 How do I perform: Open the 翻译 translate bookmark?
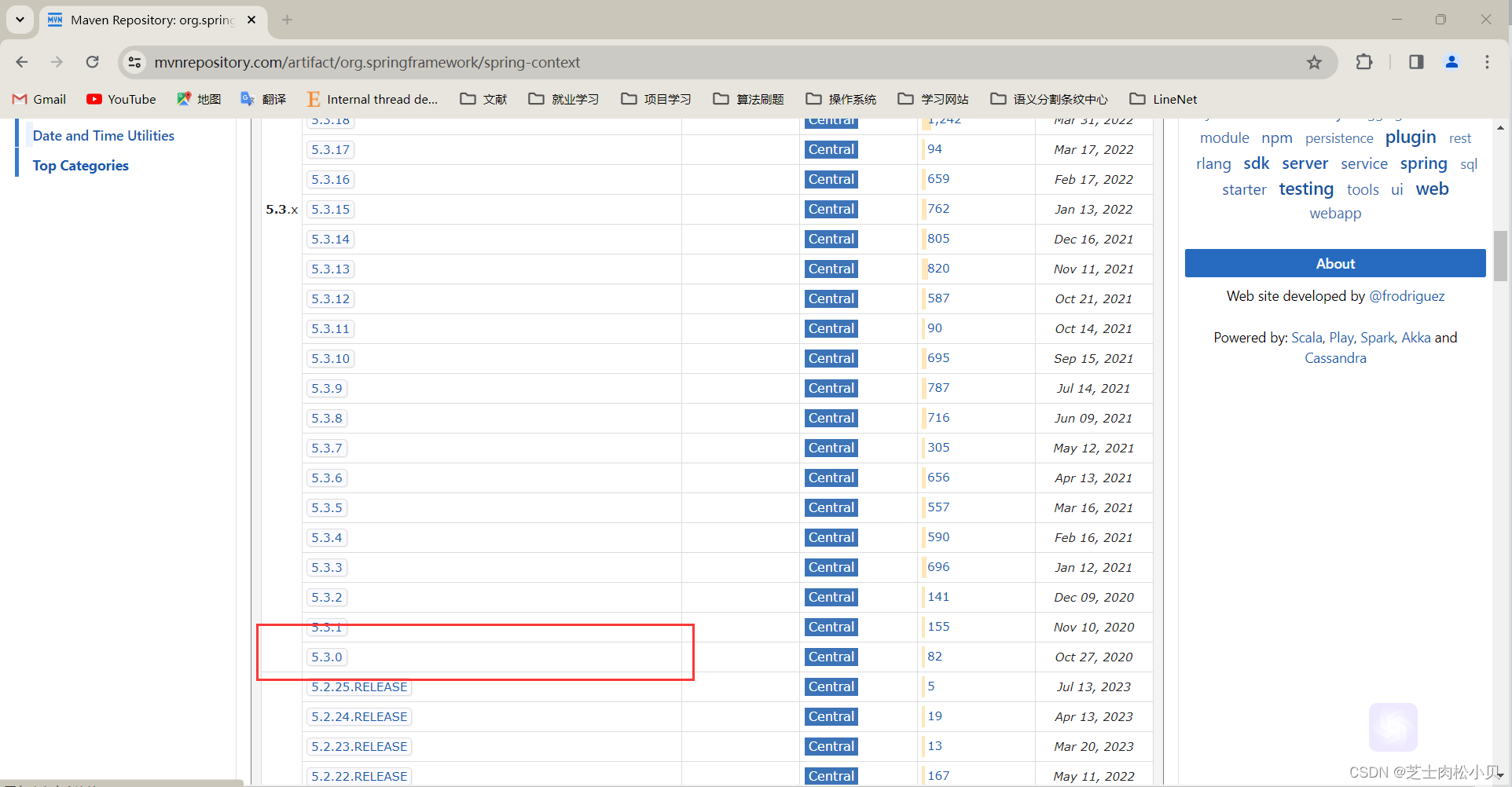tap(263, 99)
